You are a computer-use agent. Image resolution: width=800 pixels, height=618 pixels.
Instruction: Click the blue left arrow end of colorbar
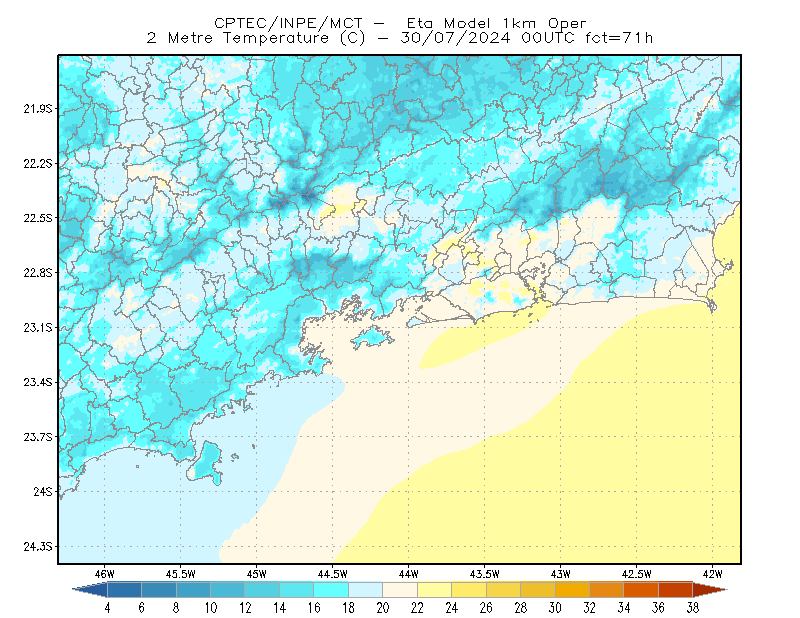[x=90, y=590]
